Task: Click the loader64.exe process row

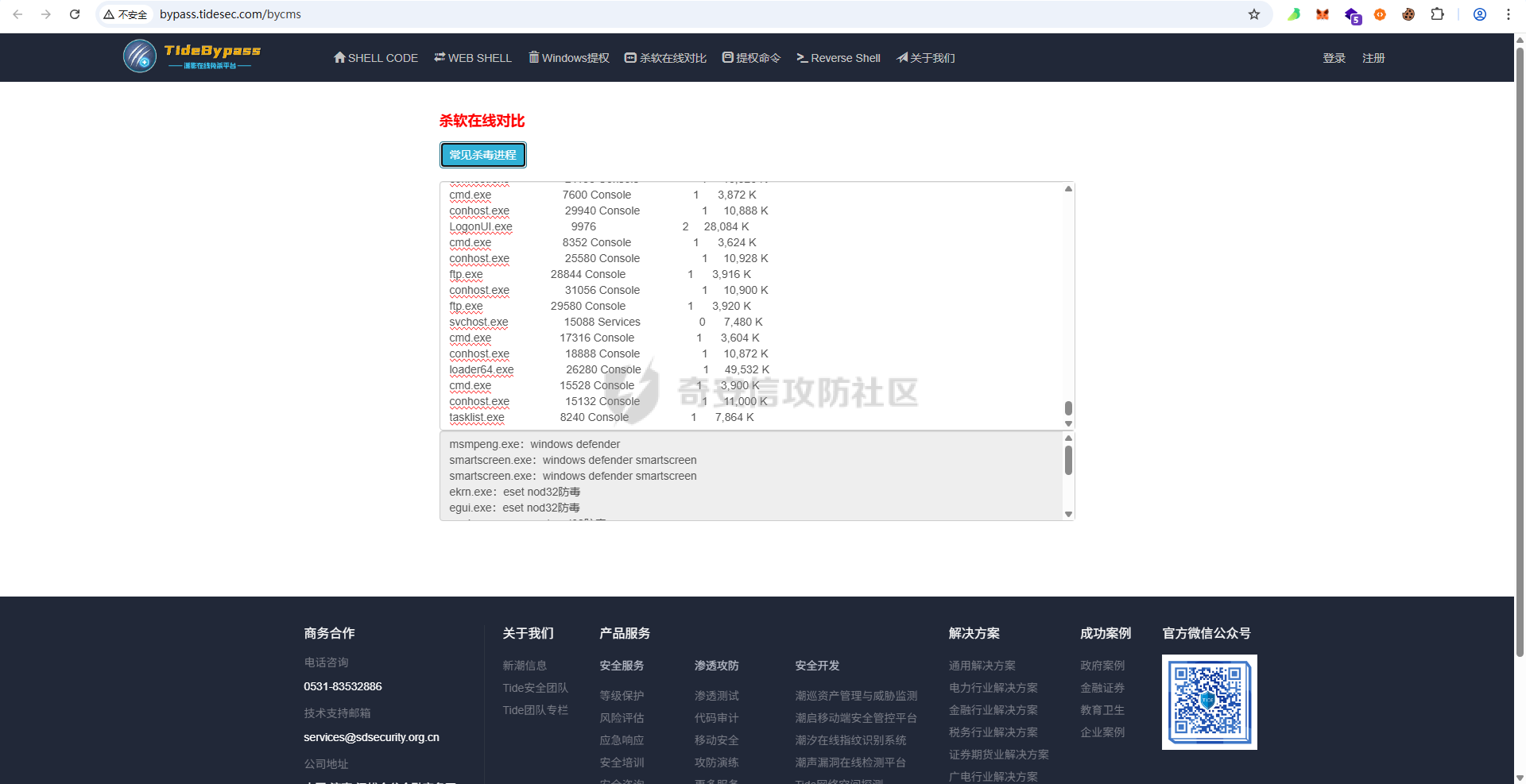Action: click(x=609, y=369)
